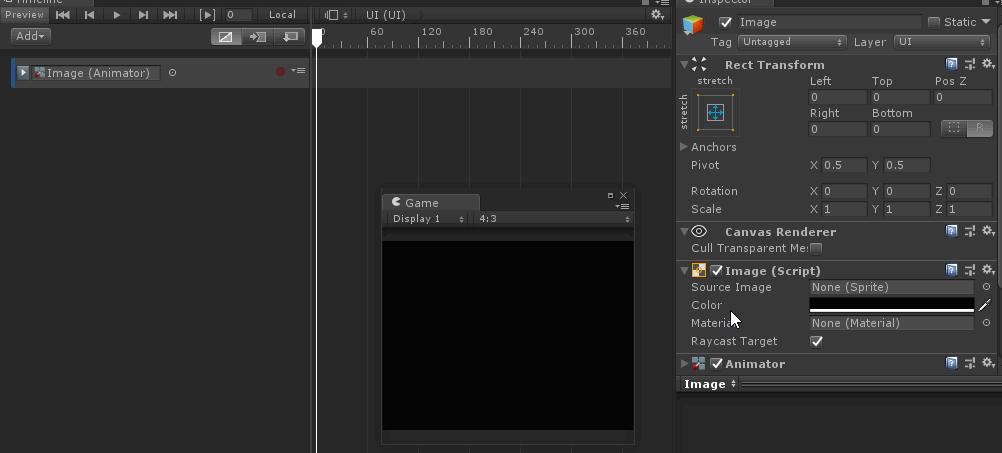1002x453 pixels.
Task: Open Image (Script) gear settings menu
Action: click(989, 270)
